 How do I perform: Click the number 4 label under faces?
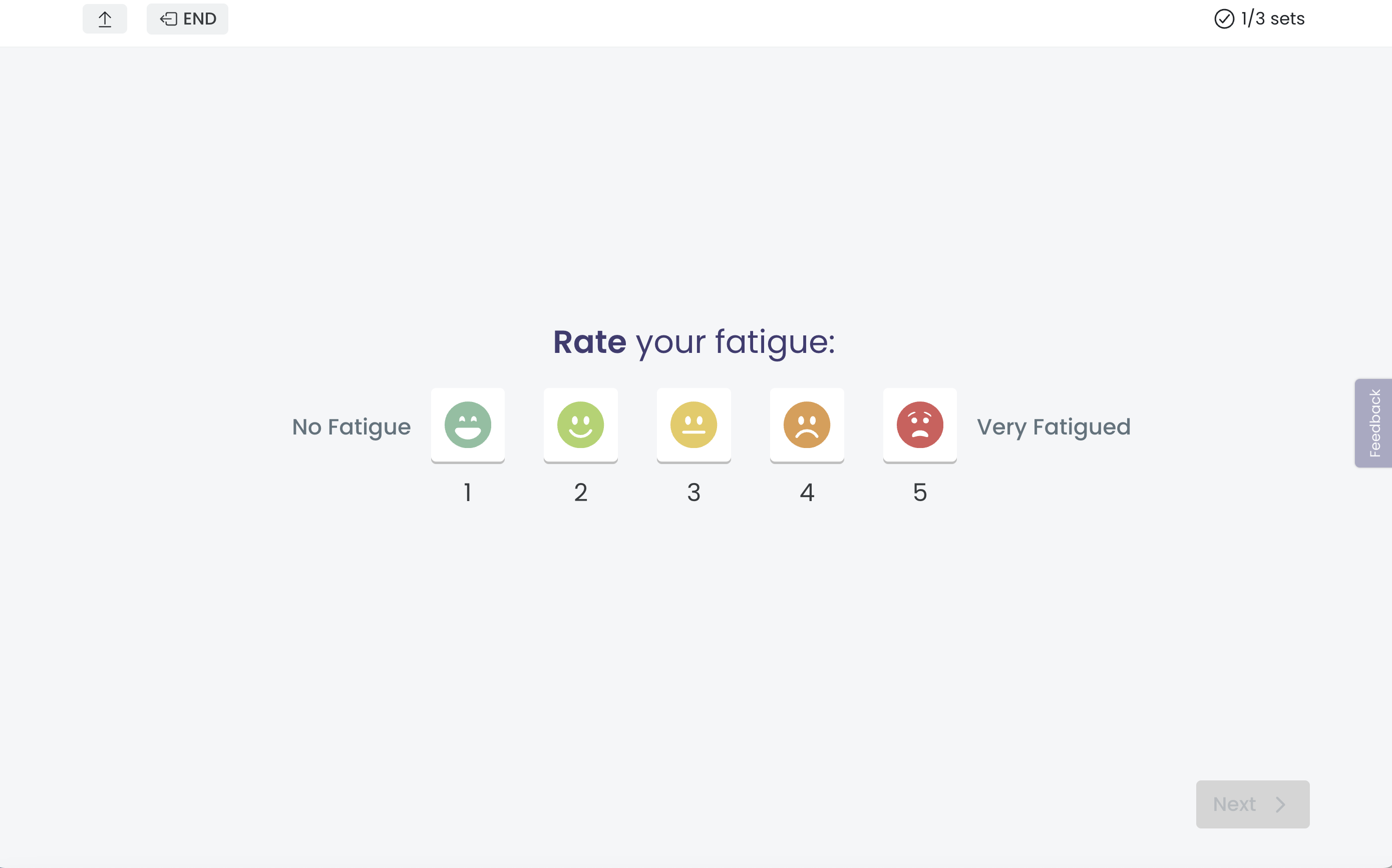point(807,492)
